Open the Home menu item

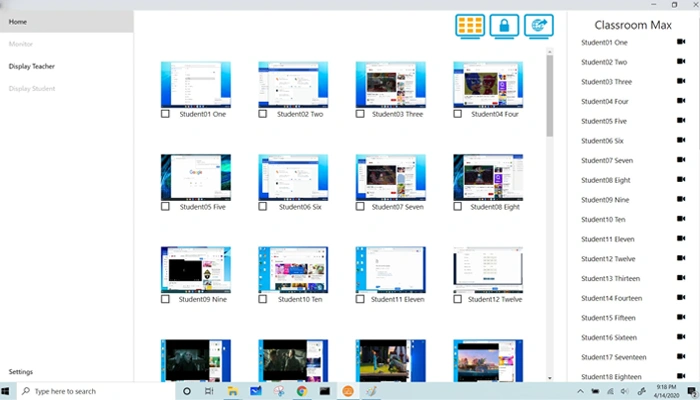point(66,21)
